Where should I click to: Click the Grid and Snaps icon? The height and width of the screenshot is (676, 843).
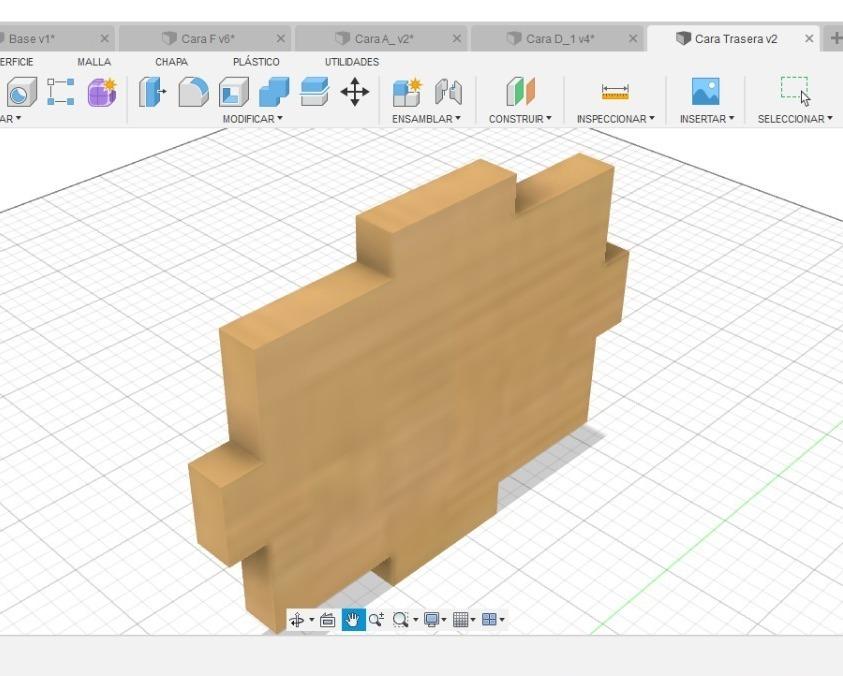tap(461, 620)
